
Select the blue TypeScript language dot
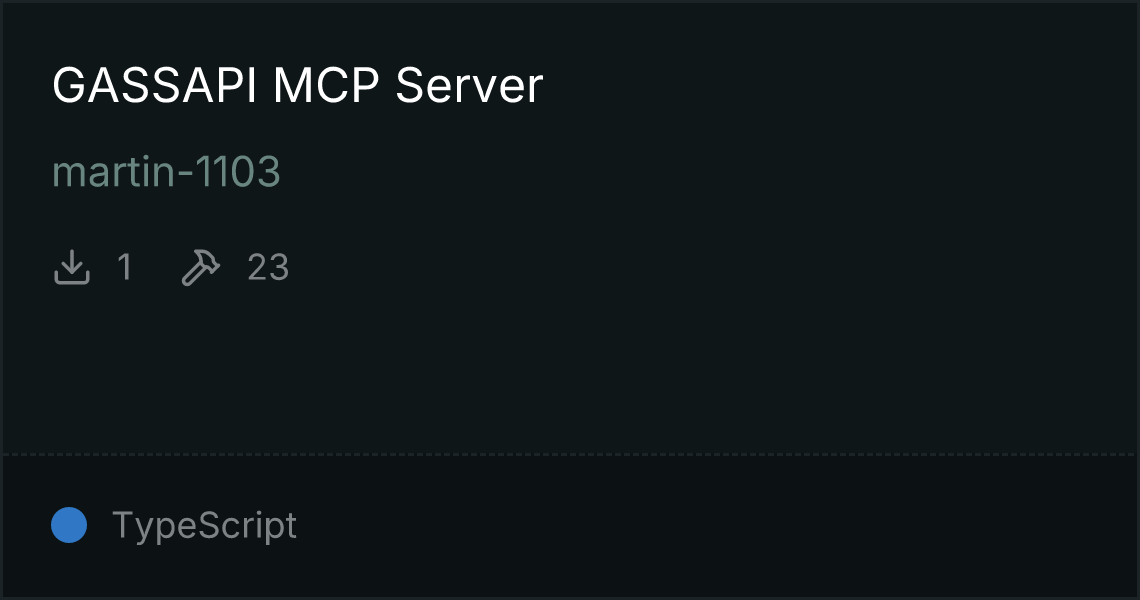click(x=69, y=525)
